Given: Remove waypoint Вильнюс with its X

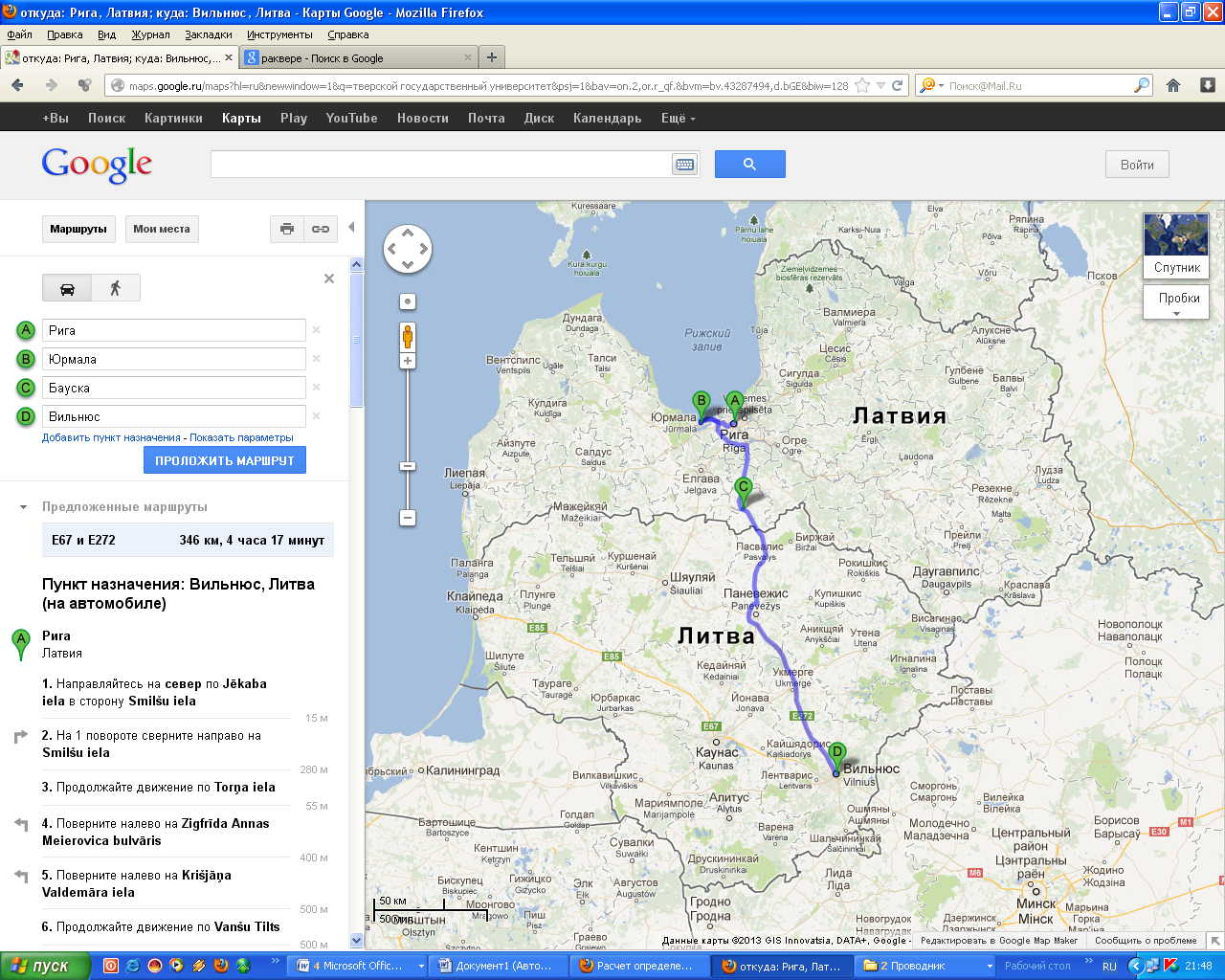Looking at the screenshot, I should tap(316, 416).
